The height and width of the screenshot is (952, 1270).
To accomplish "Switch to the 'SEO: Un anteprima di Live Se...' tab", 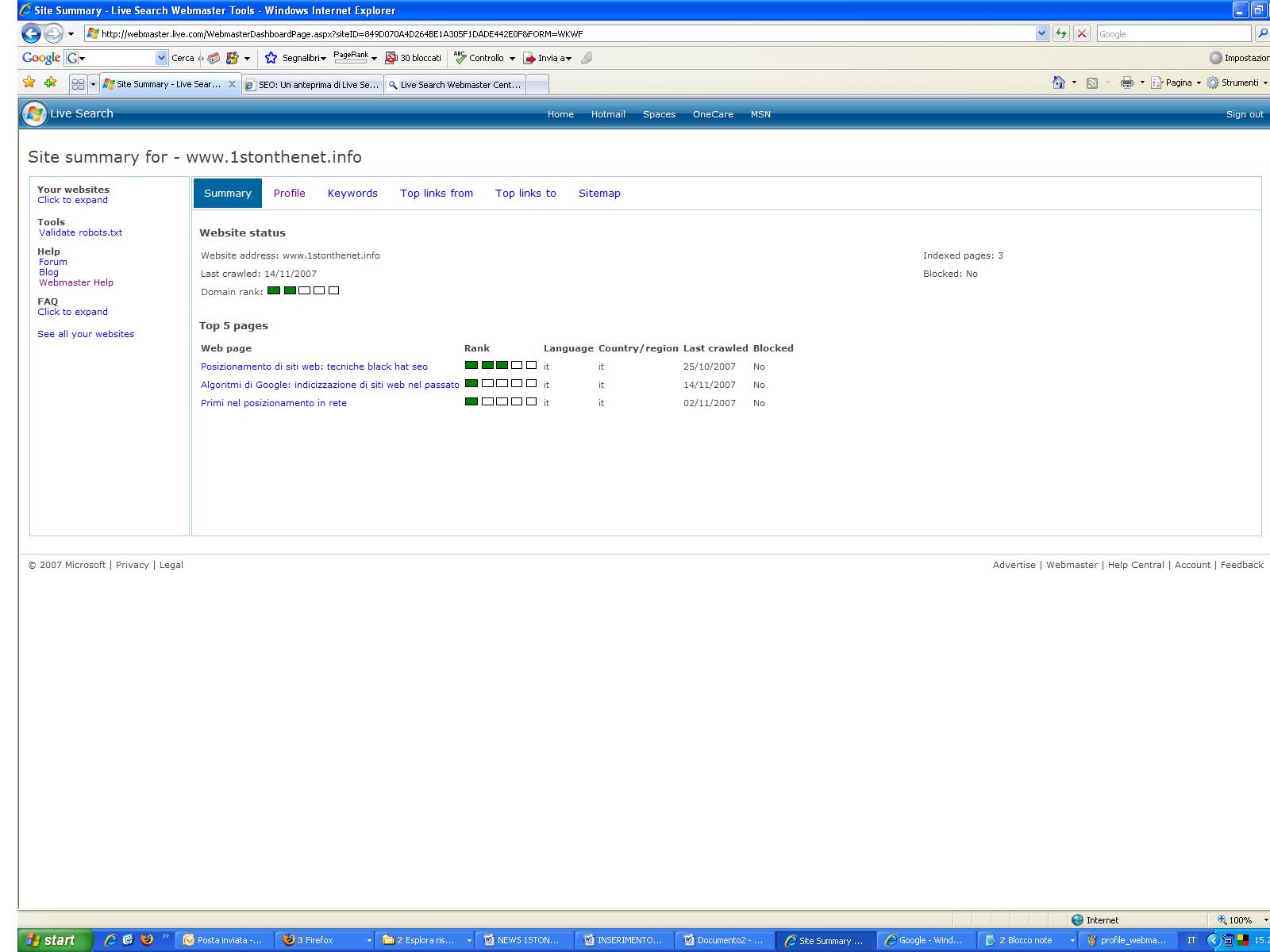I will (313, 85).
